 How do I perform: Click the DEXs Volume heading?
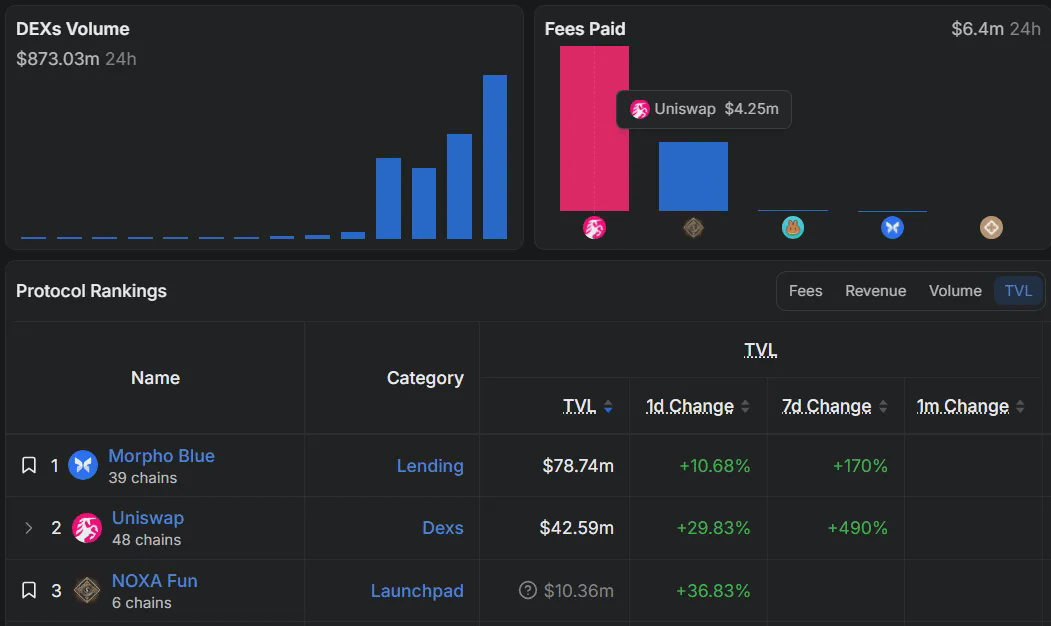point(72,29)
